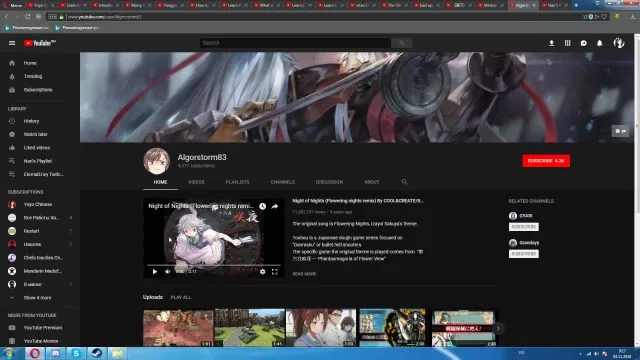Switch to the About tab
The height and width of the screenshot is (360, 640).
click(x=371, y=182)
